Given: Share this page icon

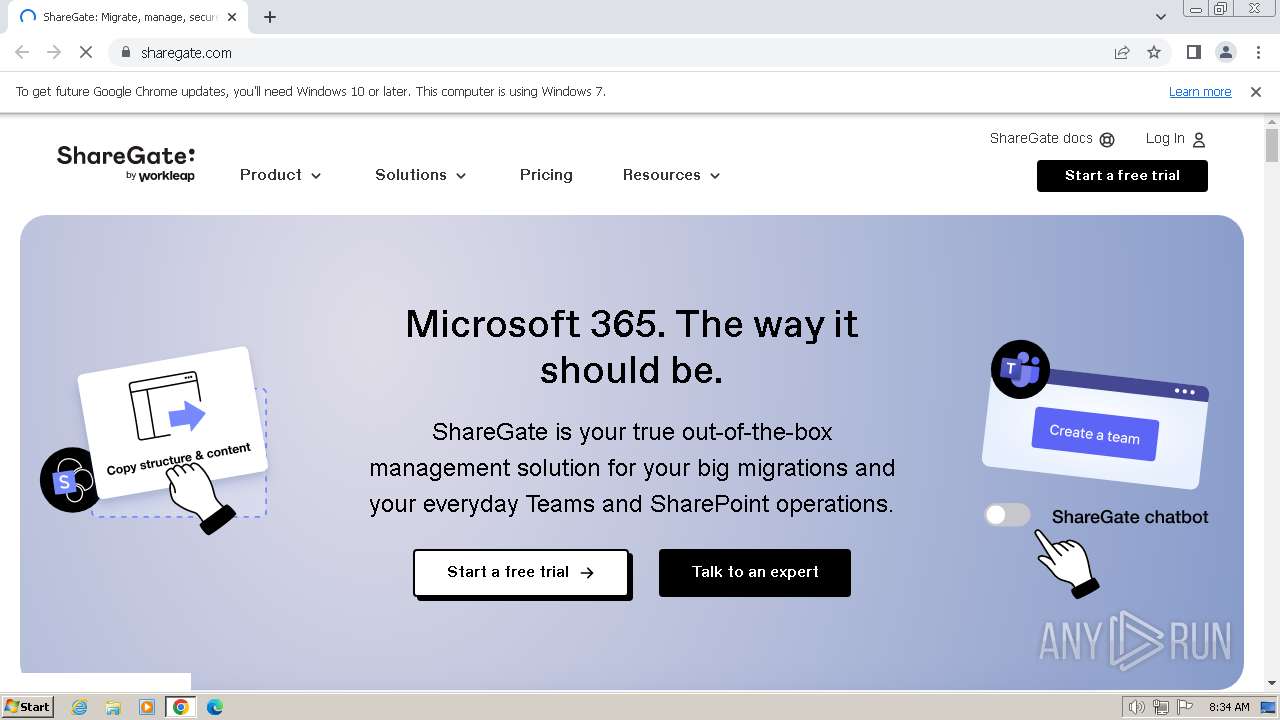Looking at the screenshot, I should 1122,53.
